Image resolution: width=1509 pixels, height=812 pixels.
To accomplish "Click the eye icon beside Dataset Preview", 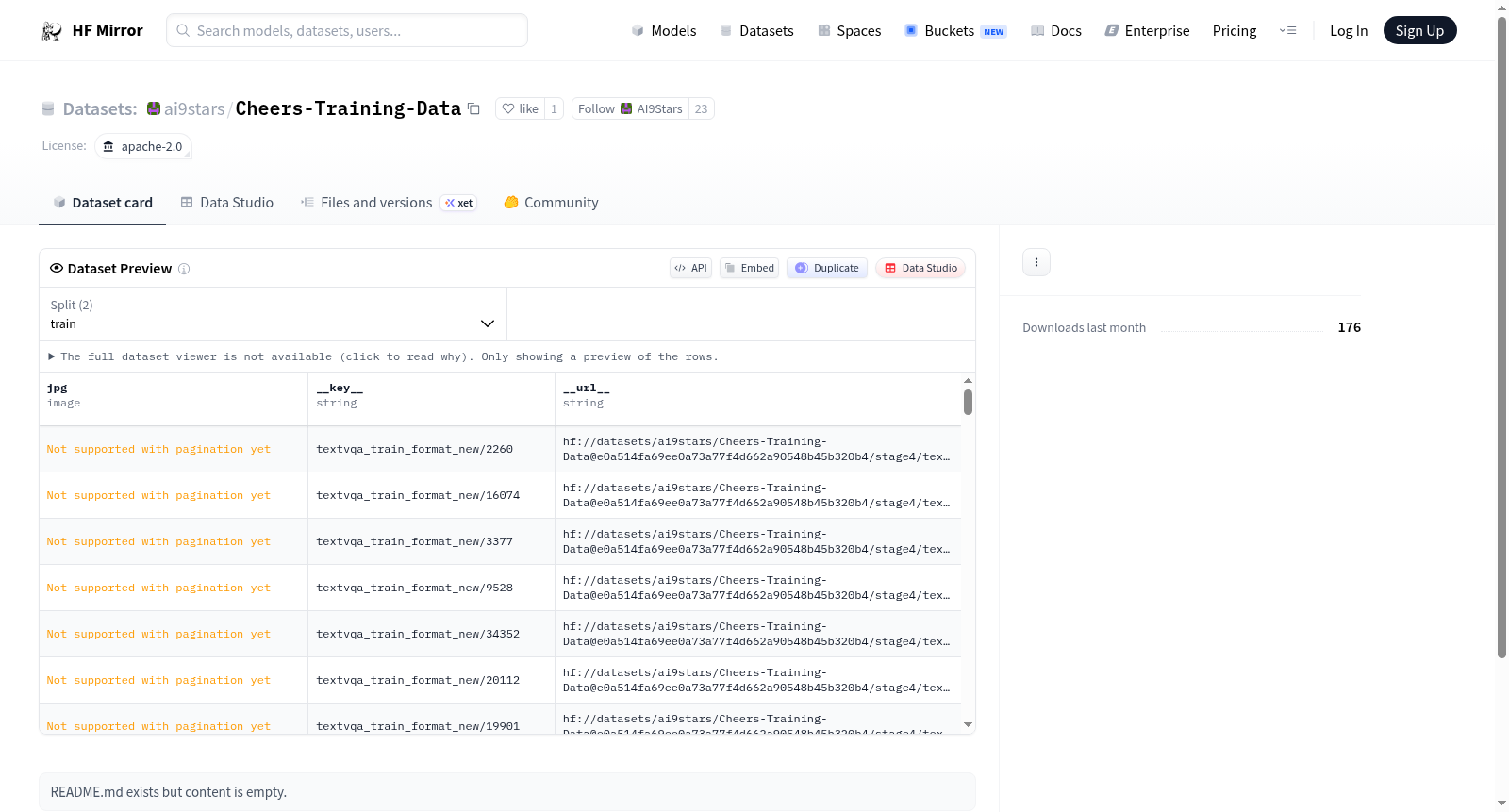I will [57, 269].
